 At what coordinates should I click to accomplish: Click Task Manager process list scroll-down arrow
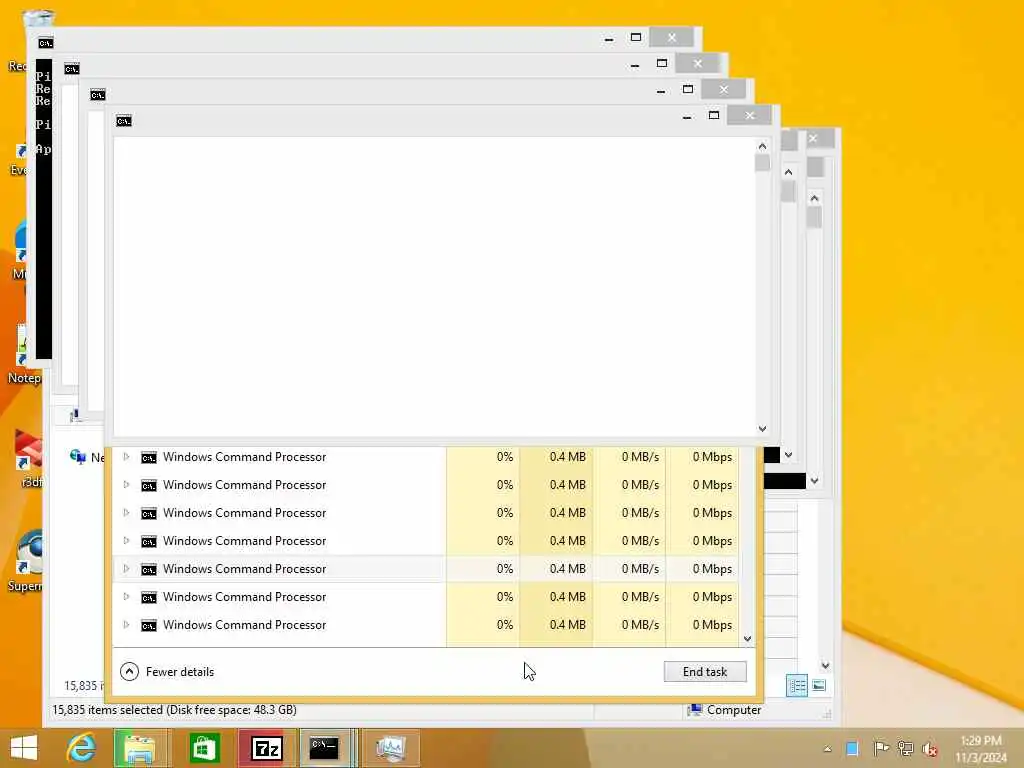pyautogui.click(x=748, y=639)
